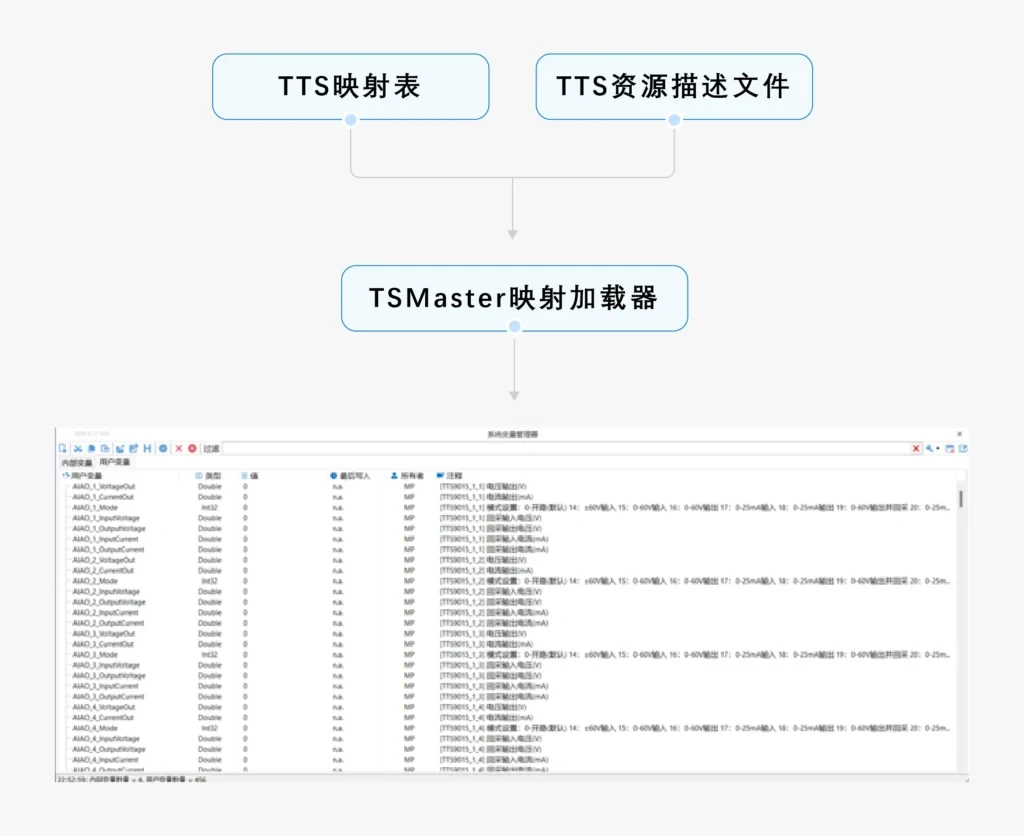
Task: Clear the filter with red X button
Action: 916,449
